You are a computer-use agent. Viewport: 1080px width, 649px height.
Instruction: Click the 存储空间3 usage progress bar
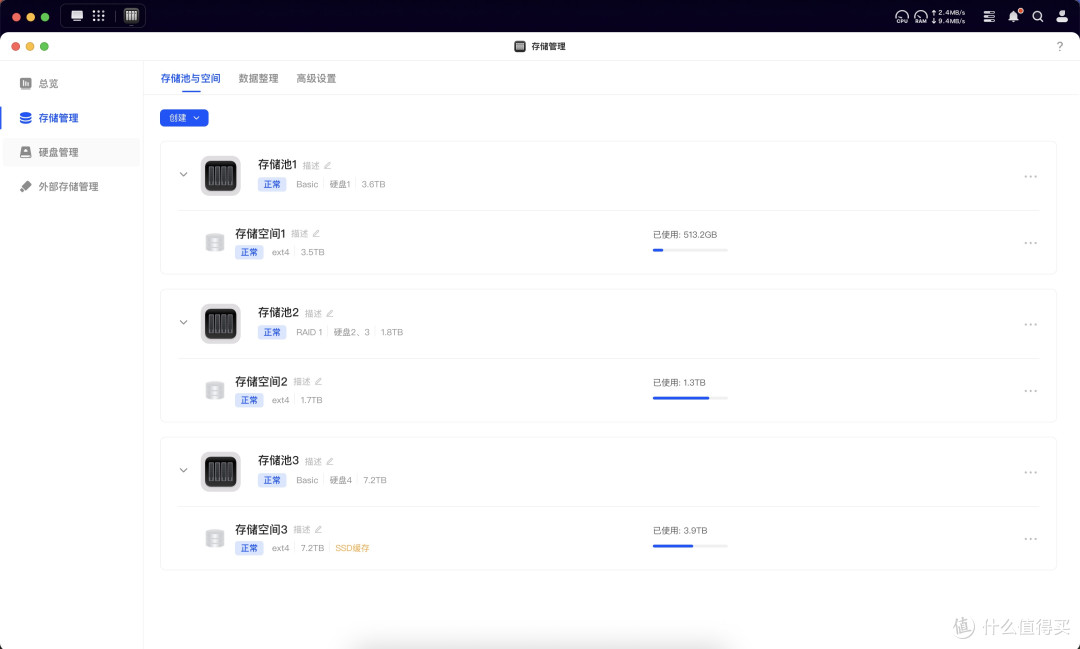690,546
